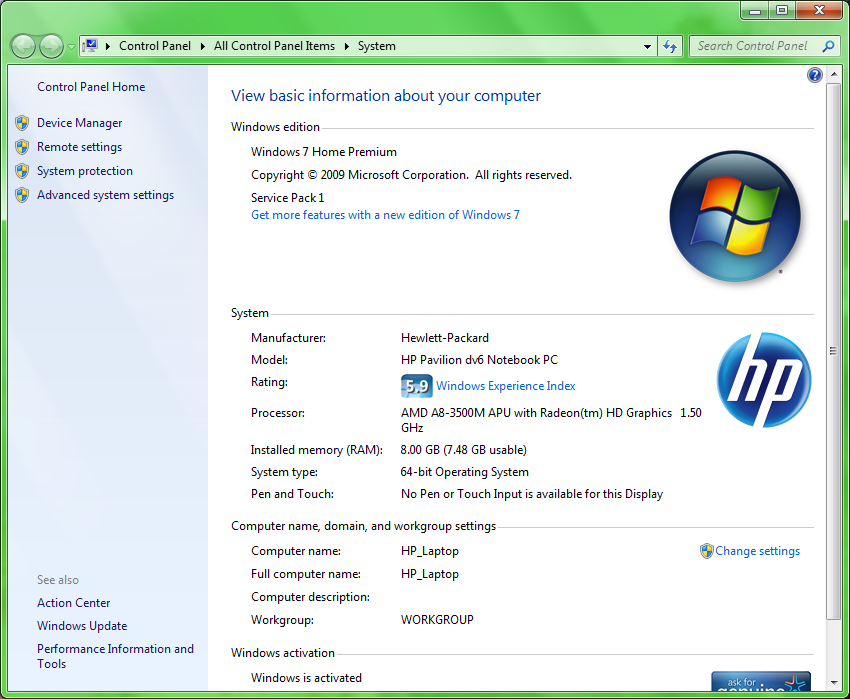The width and height of the screenshot is (850, 699).
Task: Open Windows Update from See also
Action: (x=82, y=626)
